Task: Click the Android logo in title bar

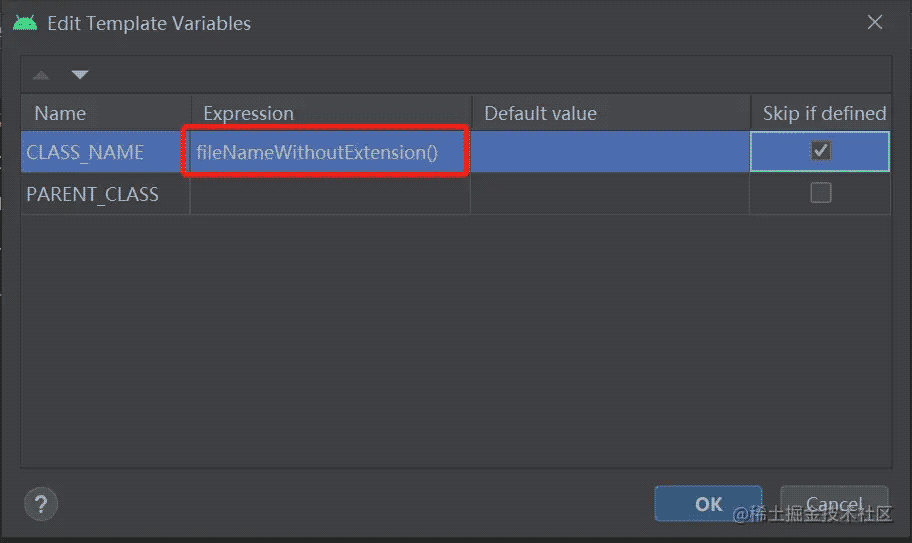Action: [x=25, y=22]
